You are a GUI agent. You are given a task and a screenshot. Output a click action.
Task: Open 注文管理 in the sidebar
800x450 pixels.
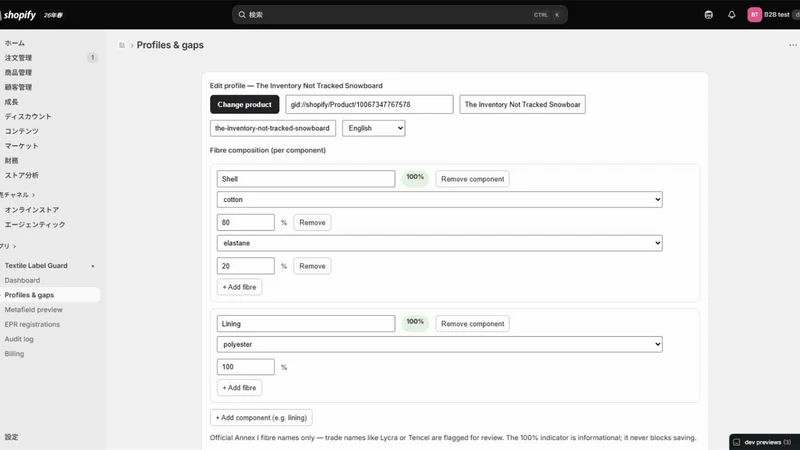(x=18, y=58)
